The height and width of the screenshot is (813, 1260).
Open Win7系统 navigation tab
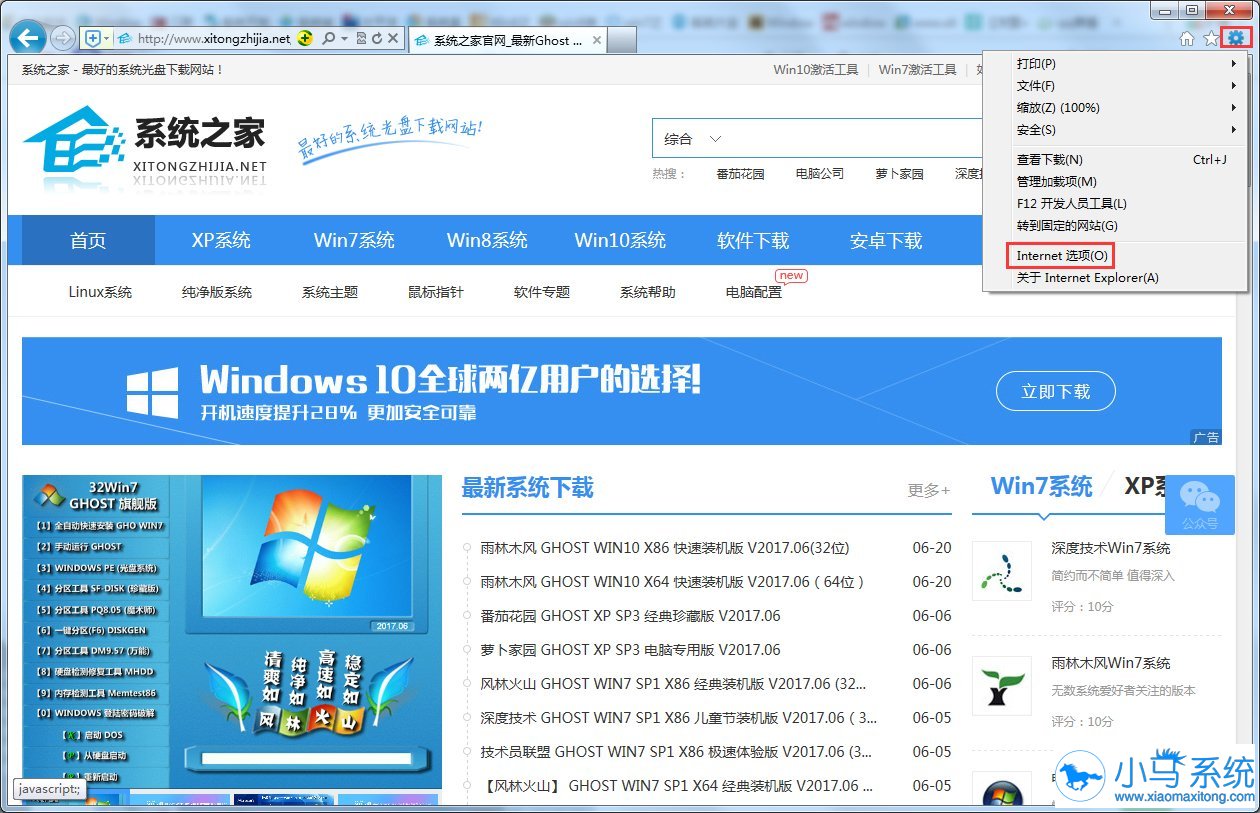point(354,241)
